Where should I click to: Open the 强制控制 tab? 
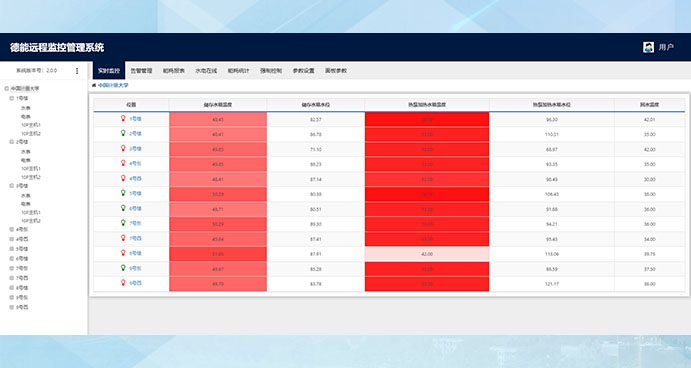(x=271, y=71)
